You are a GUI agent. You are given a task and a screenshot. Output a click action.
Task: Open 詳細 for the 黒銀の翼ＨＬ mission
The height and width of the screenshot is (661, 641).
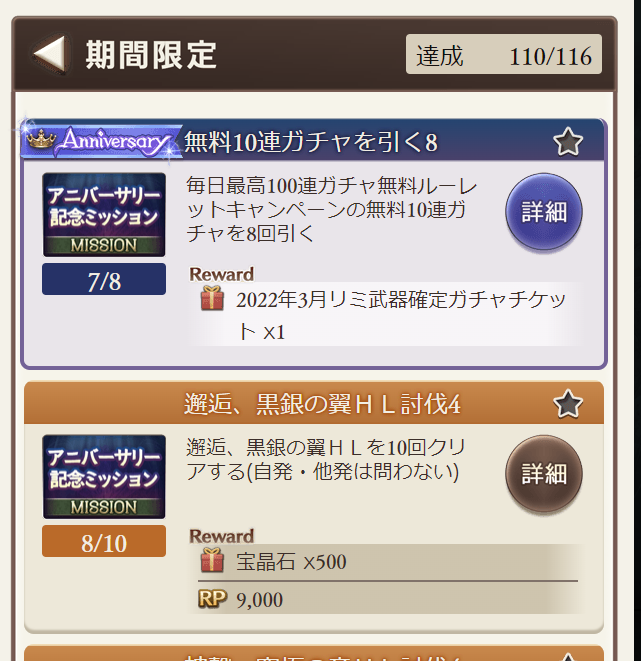point(544,474)
